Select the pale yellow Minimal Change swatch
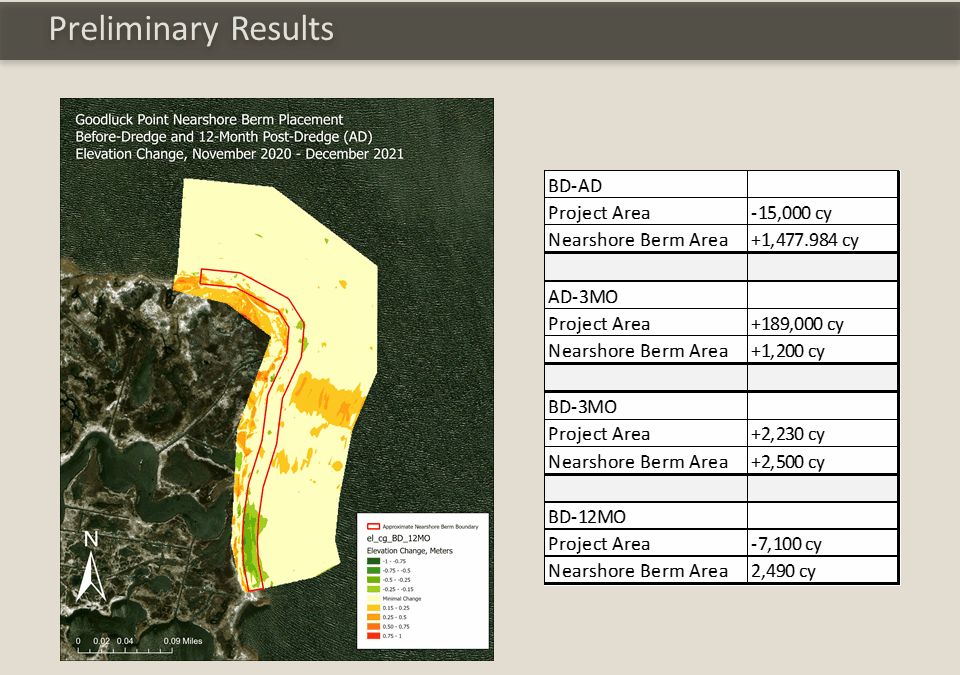Viewport: 960px width, 675px height. pos(375,598)
